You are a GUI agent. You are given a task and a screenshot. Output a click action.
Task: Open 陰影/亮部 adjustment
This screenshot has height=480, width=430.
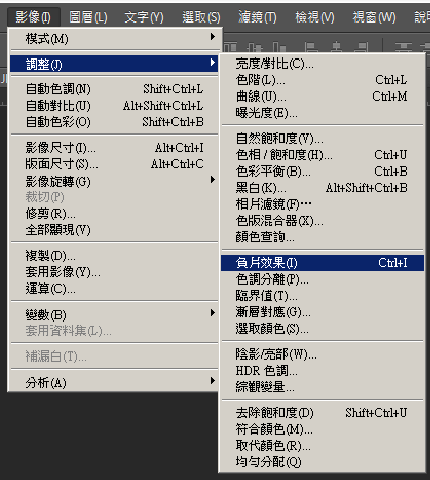pos(322,354)
